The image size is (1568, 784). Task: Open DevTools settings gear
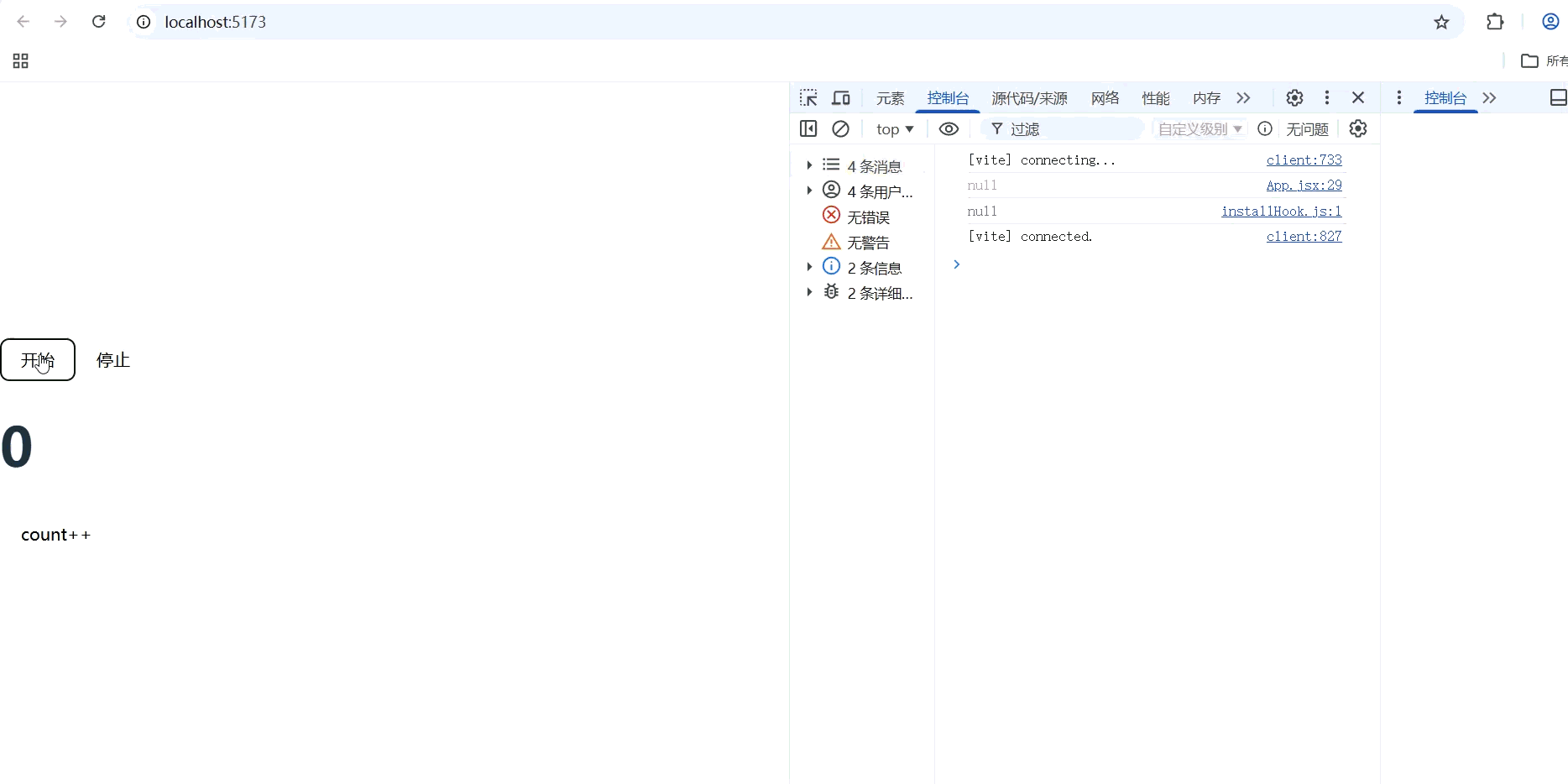(x=1294, y=97)
